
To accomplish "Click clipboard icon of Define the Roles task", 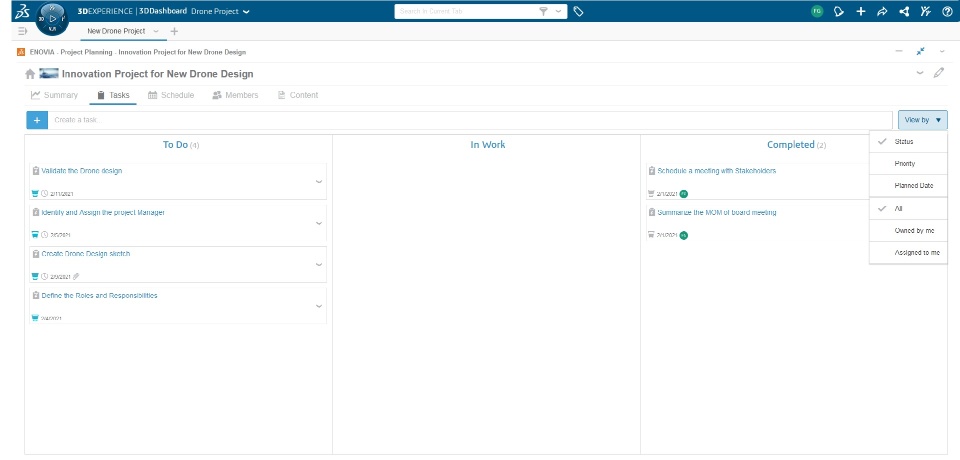I will 36,295.
